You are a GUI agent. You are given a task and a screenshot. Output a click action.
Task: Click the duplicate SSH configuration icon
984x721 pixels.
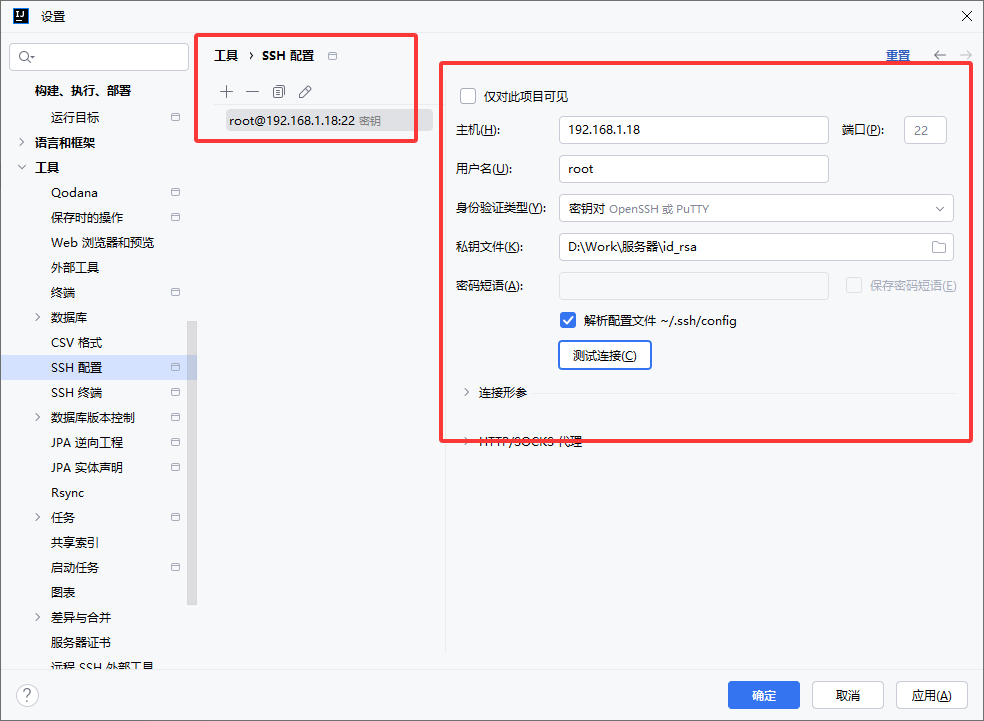coord(279,91)
